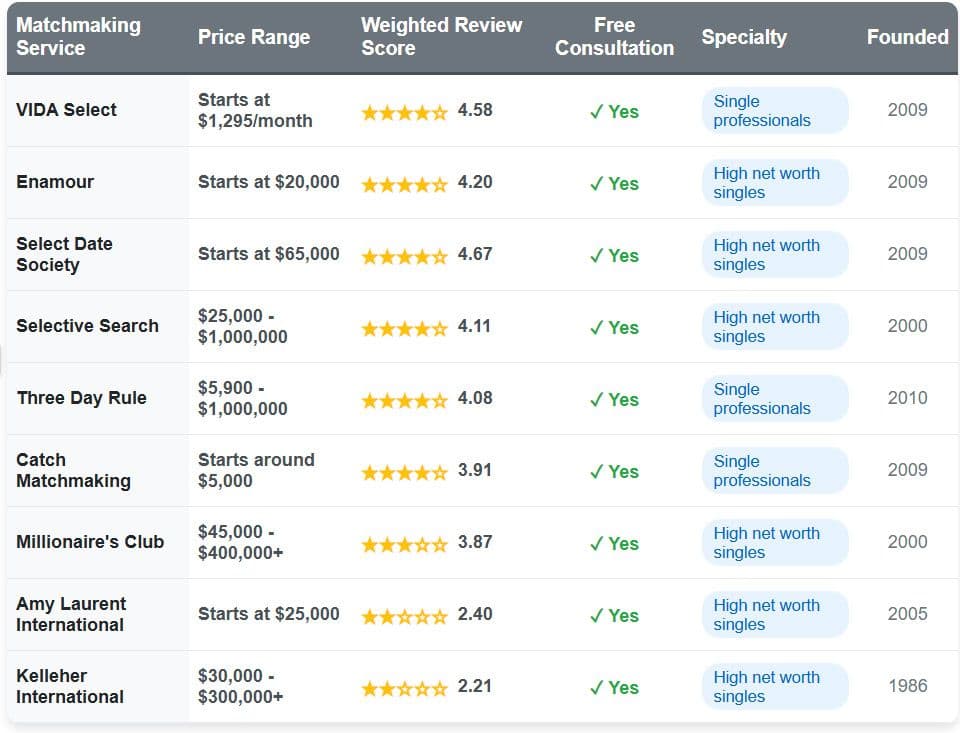Click Millionaire's Club star rating
960x733 pixels.
[x=404, y=544]
